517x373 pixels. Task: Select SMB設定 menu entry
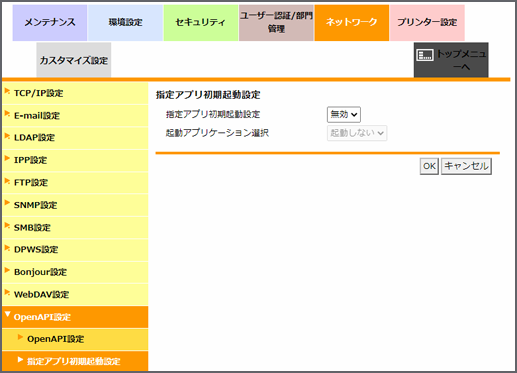coord(75,228)
